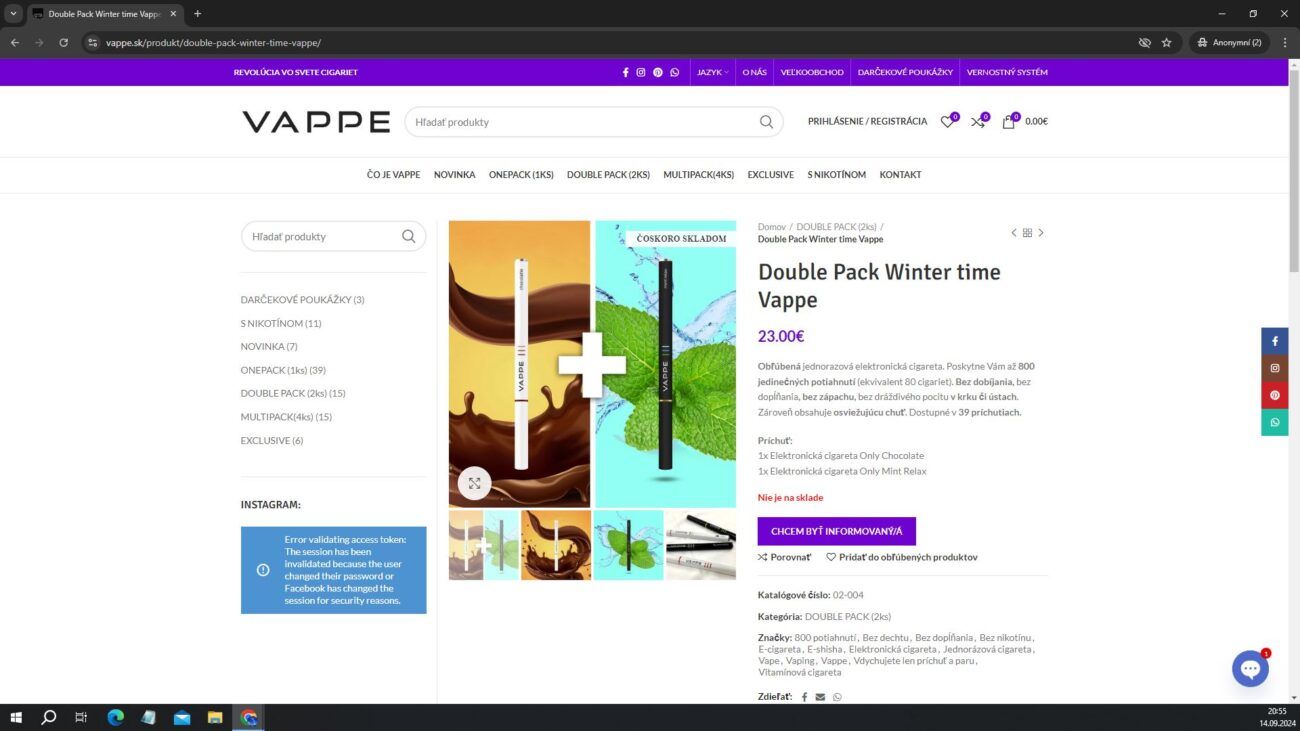Open the chat messenger bubble
This screenshot has height=731, width=1300.
click(x=1250, y=668)
